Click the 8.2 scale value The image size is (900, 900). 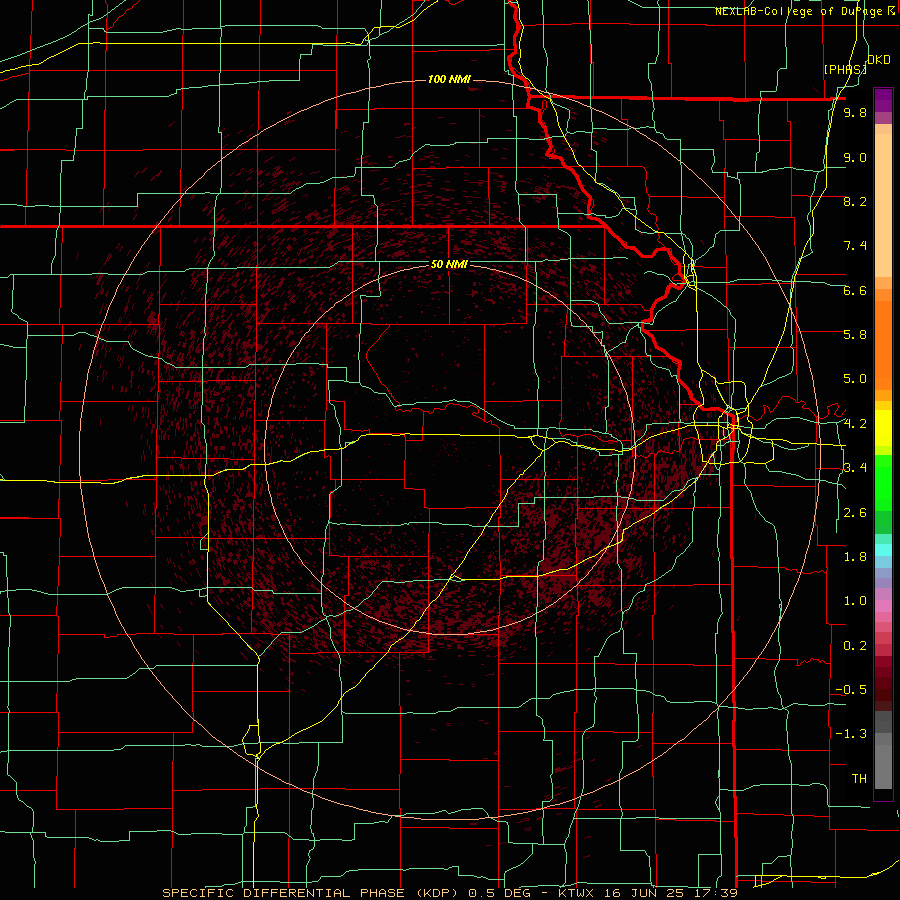point(855,201)
